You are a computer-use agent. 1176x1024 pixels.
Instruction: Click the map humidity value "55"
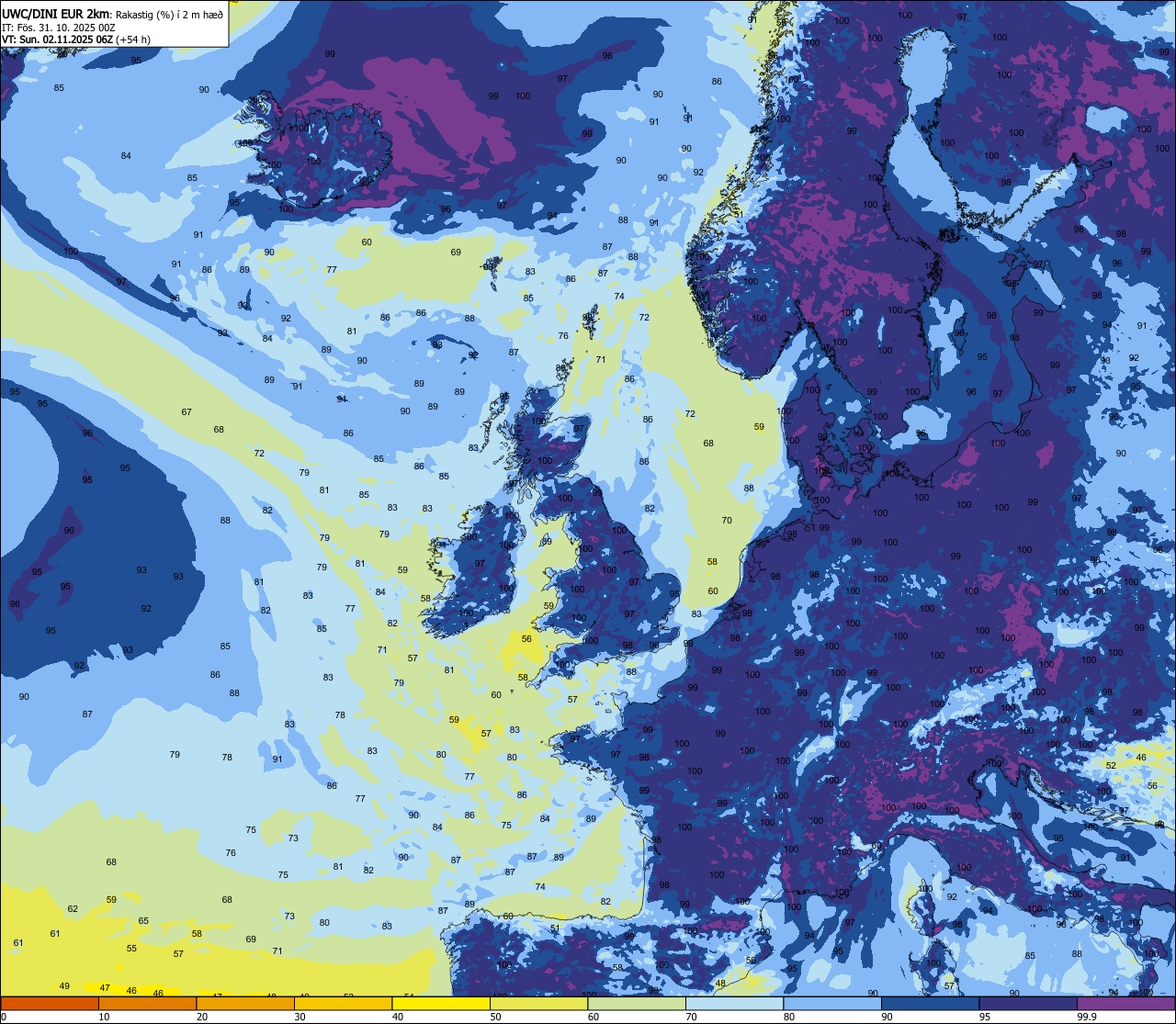coord(131,949)
